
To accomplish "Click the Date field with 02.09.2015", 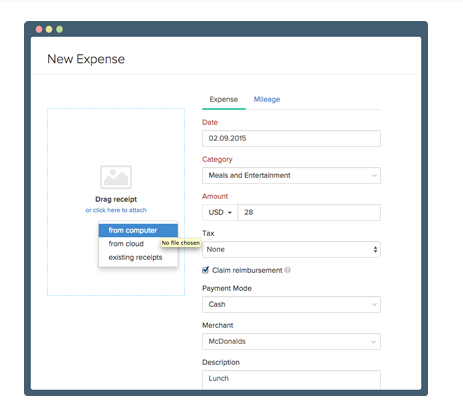I will pos(291,138).
